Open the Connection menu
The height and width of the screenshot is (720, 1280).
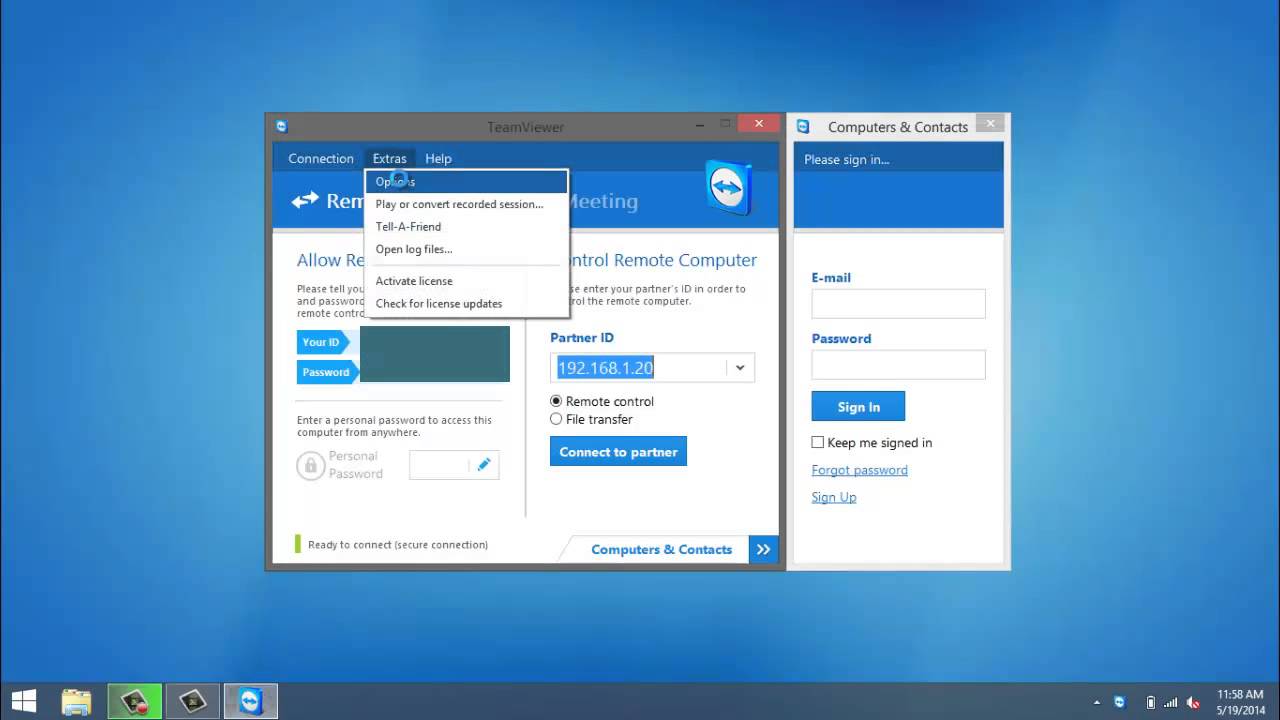[321, 158]
